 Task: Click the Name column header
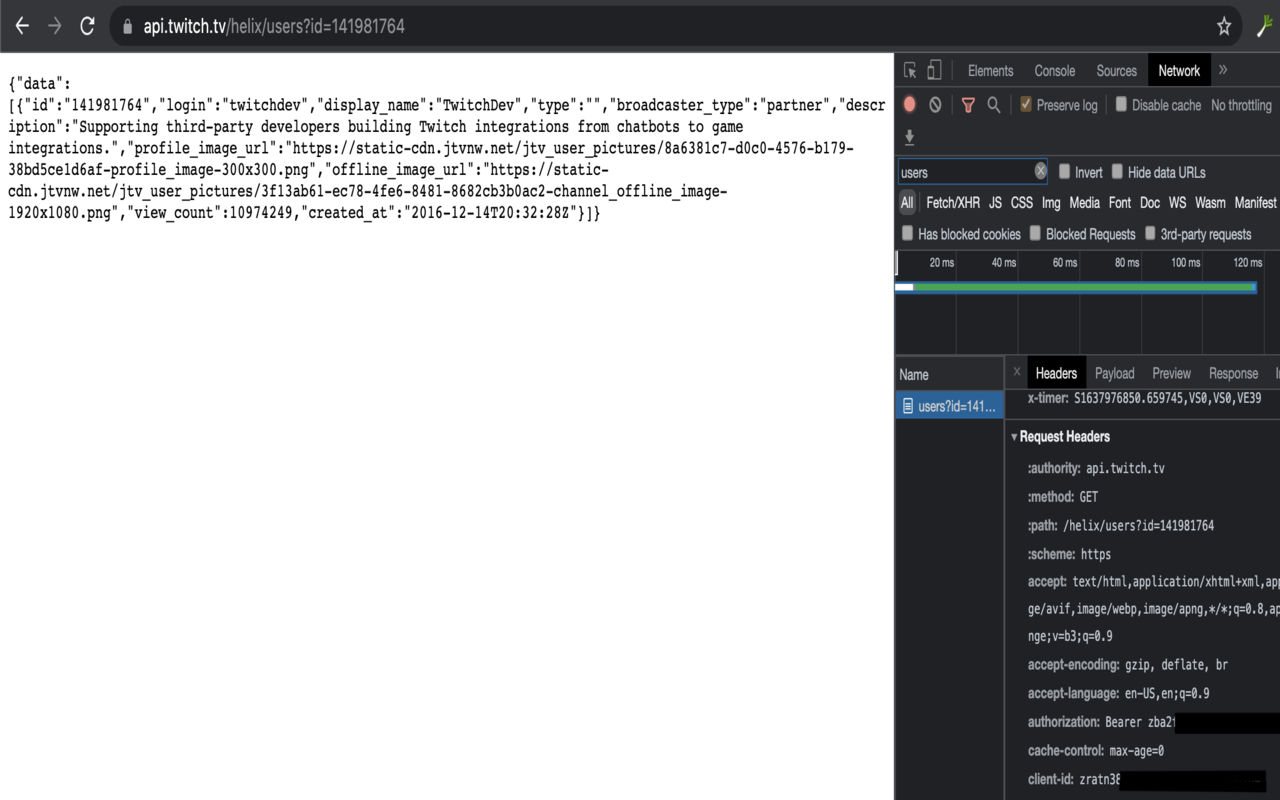(x=949, y=374)
